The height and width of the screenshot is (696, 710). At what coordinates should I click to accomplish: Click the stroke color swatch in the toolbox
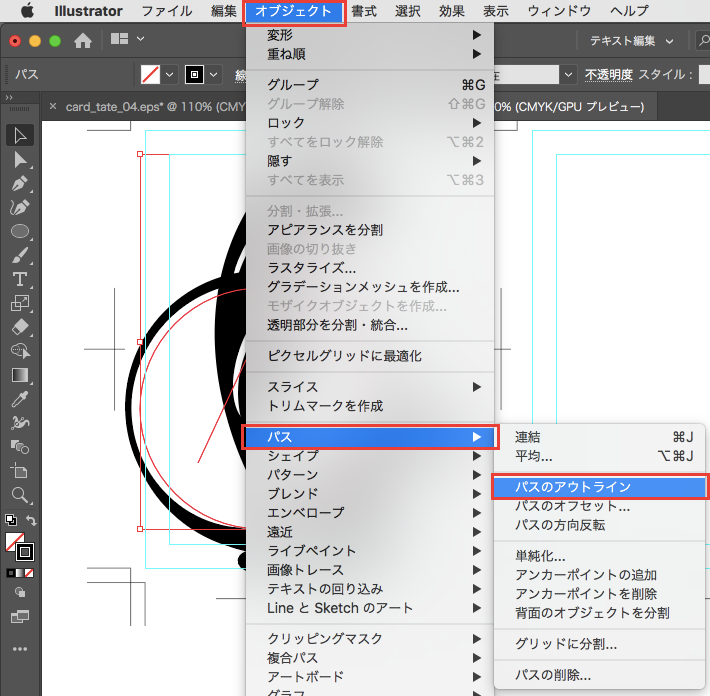pos(25,552)
